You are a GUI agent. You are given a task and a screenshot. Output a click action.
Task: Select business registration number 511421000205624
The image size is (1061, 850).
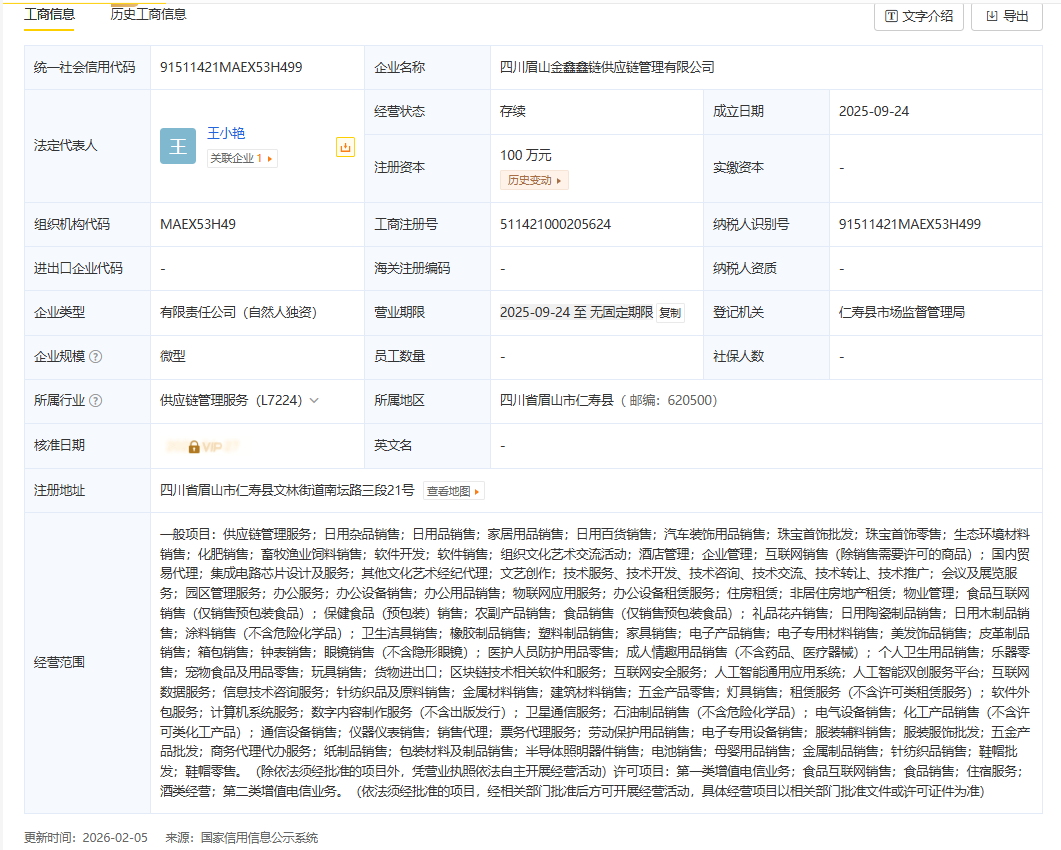pyautogui.click(x=556, y=225)
